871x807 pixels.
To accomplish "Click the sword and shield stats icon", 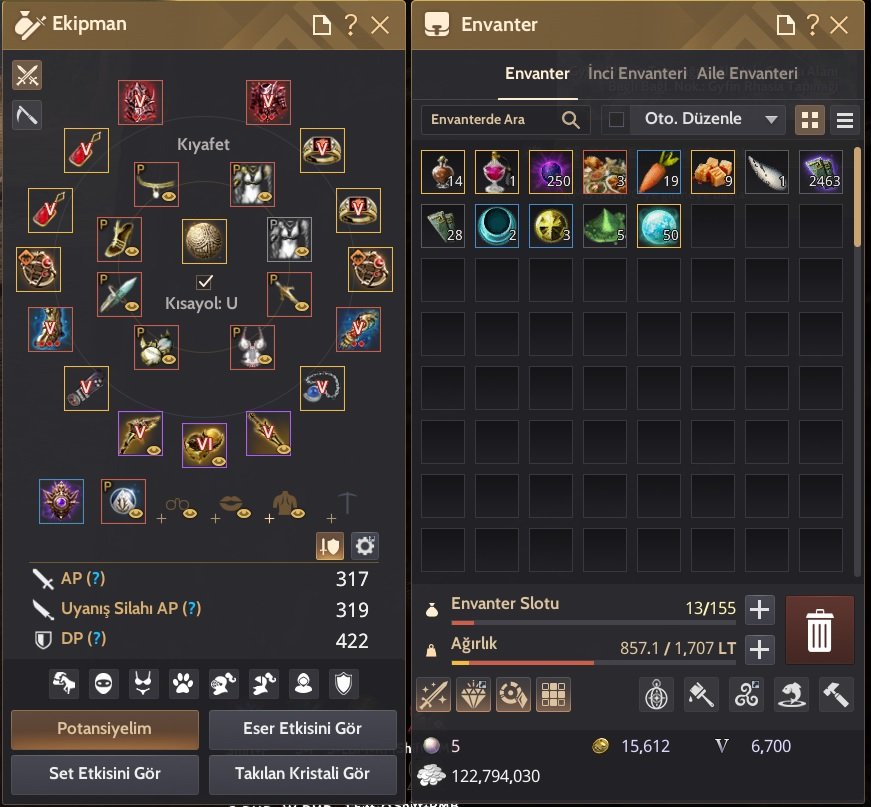I will [x=330, y=546].
